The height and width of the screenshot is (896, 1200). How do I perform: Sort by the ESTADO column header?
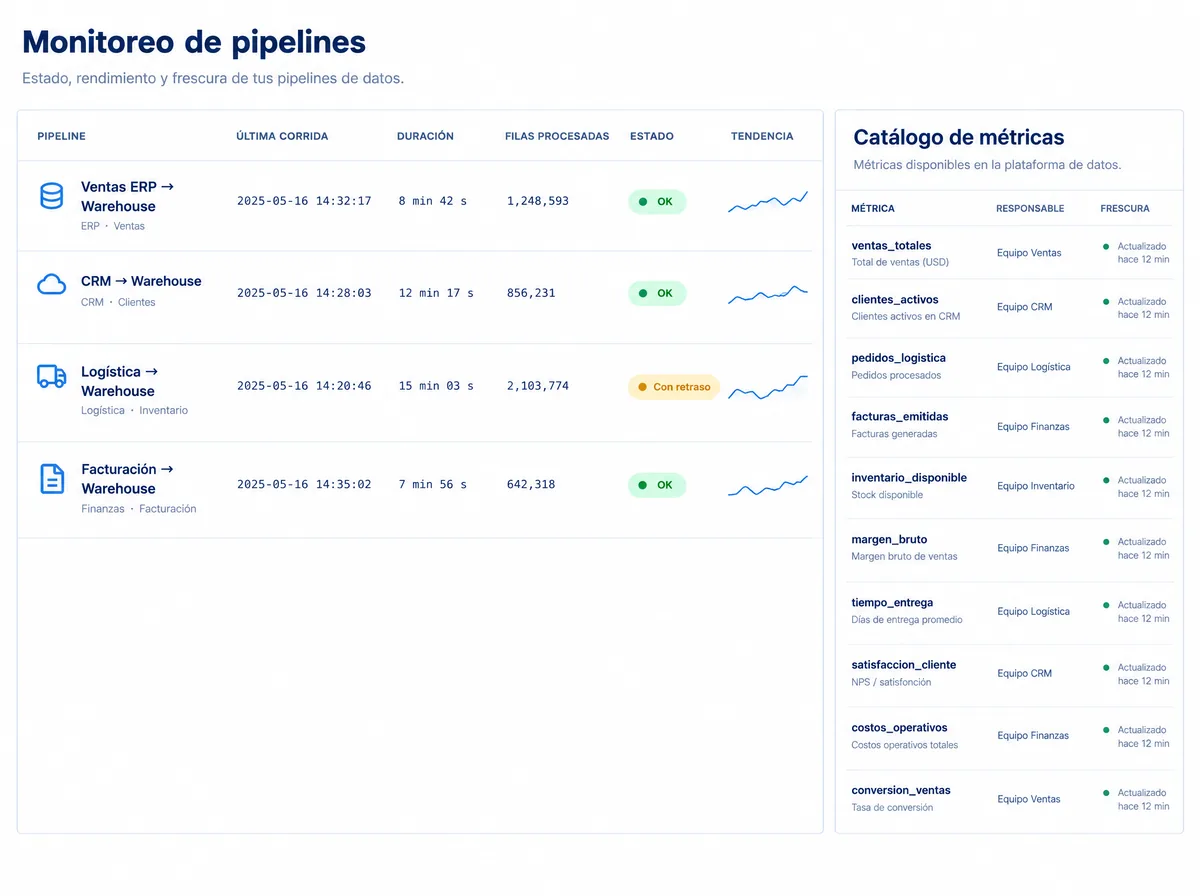tap(652, 136)
